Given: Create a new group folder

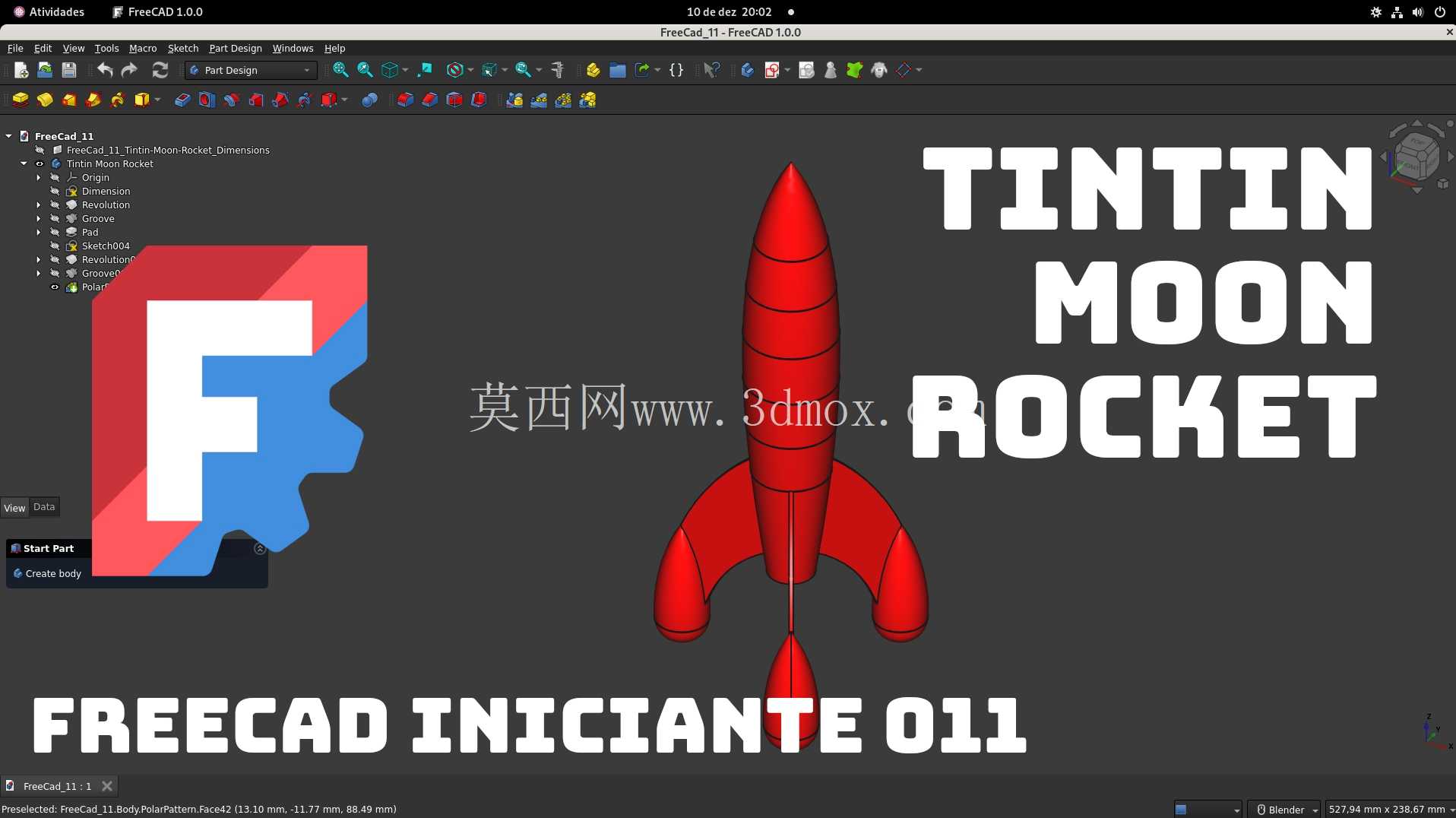Looking at the screenshot, I should (618, 70).
